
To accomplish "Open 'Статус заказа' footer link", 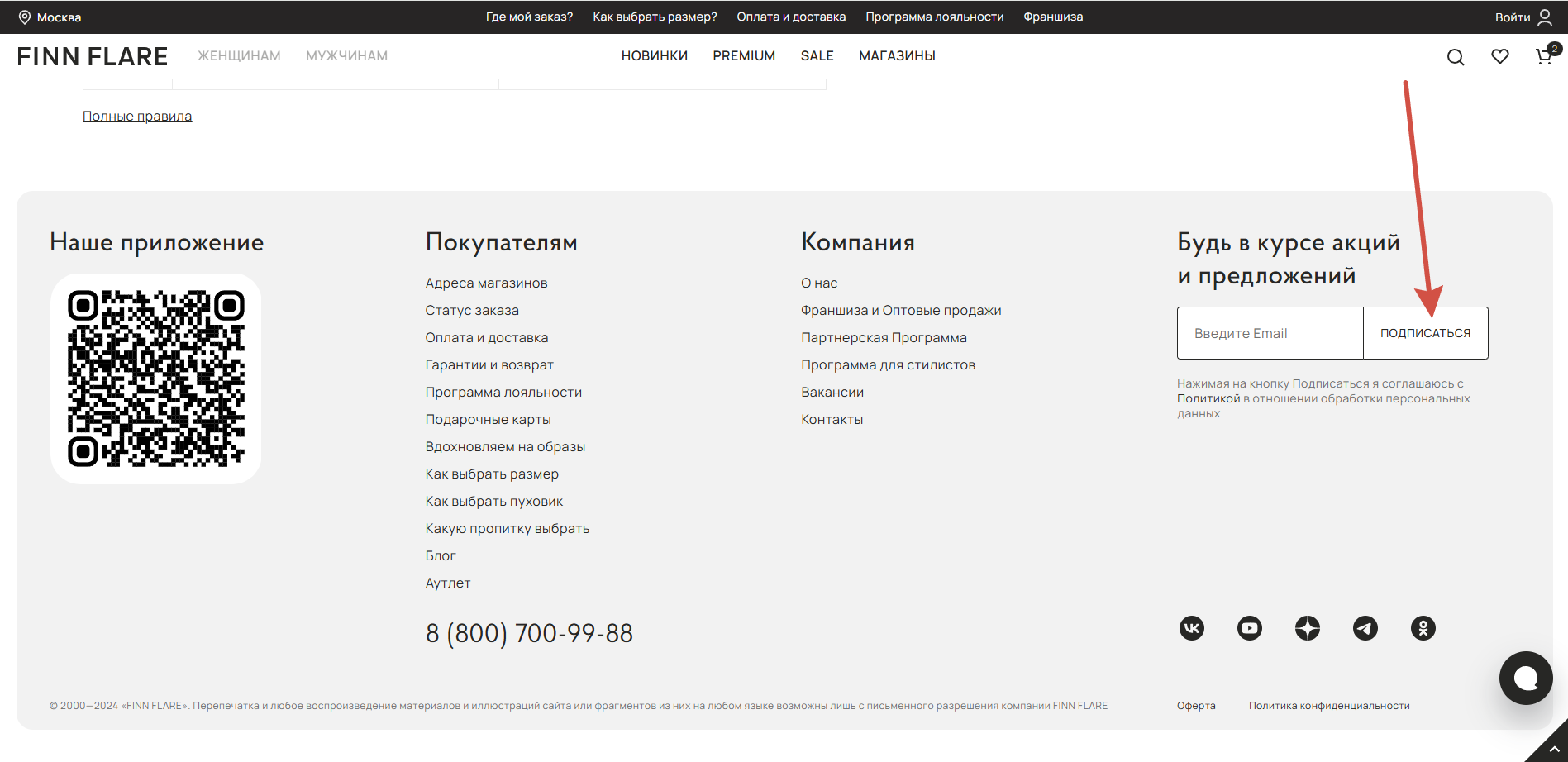I will [472, 310].
